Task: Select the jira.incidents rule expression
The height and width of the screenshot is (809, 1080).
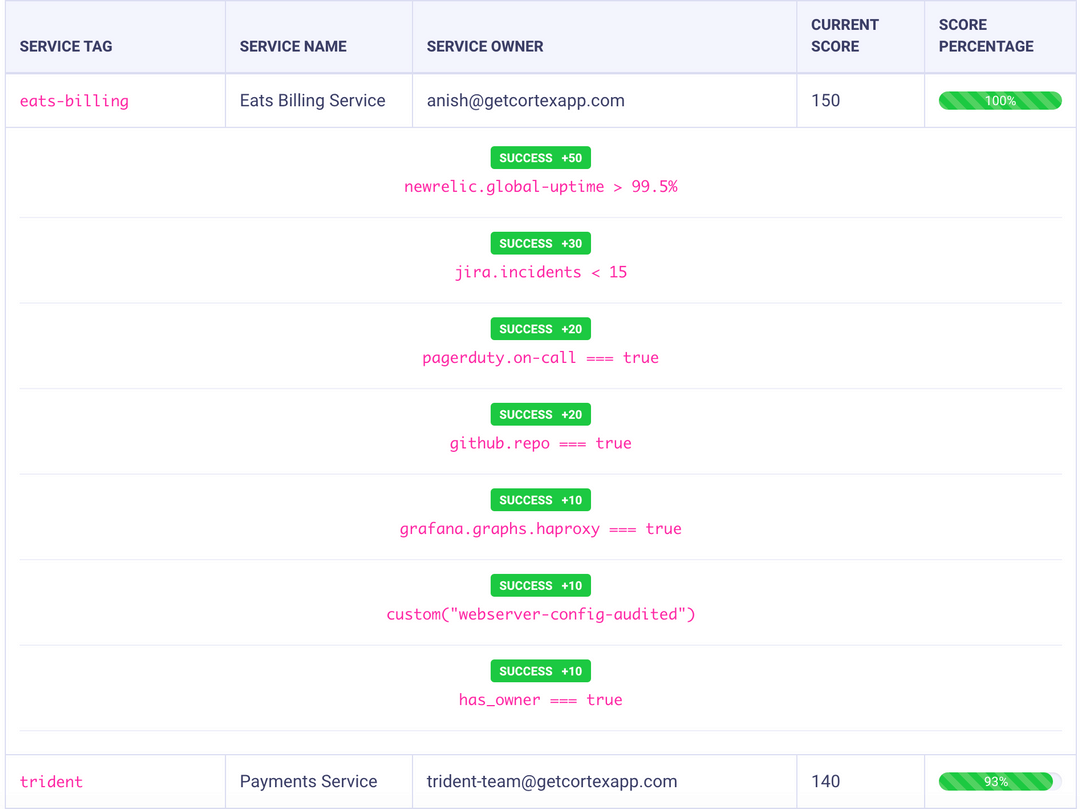Action: [540, 271]
